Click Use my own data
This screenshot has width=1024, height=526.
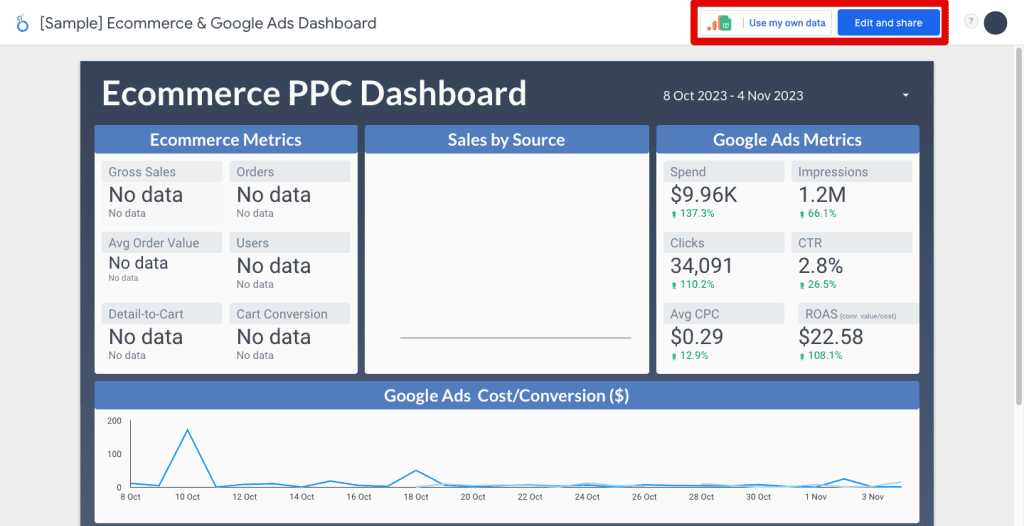click(x=787, y=23)
